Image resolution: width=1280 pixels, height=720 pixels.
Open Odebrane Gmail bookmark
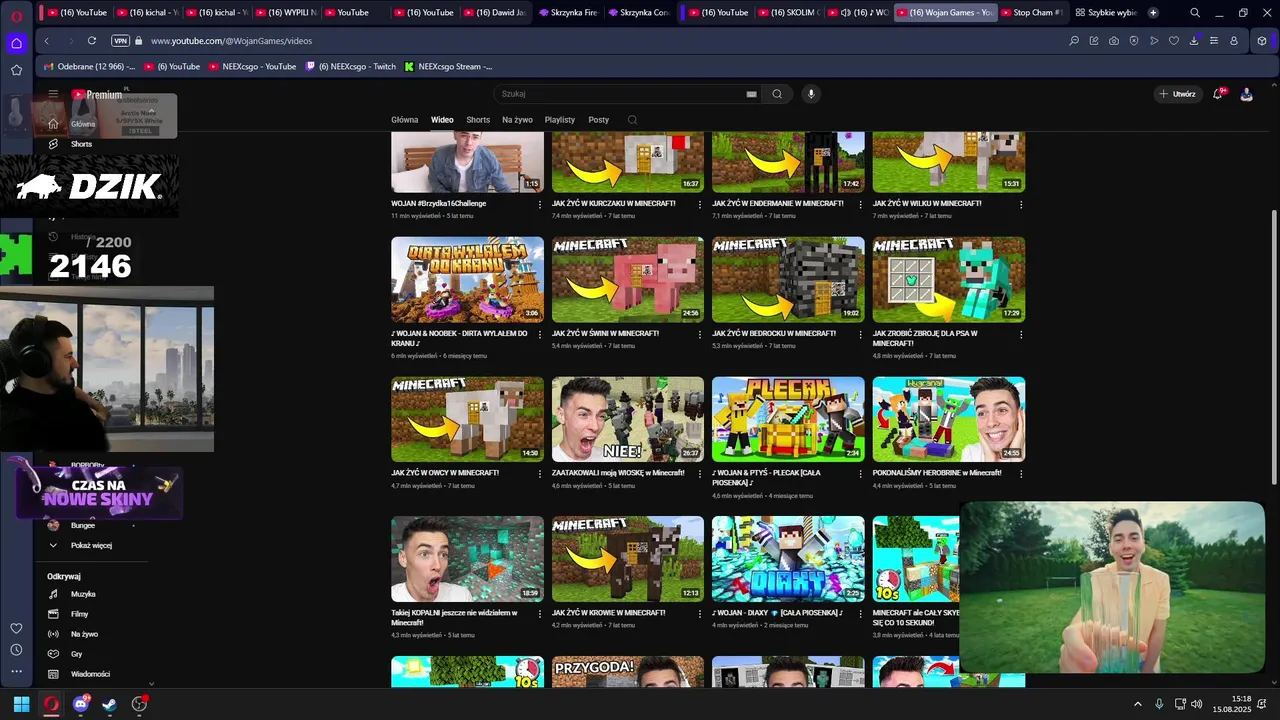89,66
